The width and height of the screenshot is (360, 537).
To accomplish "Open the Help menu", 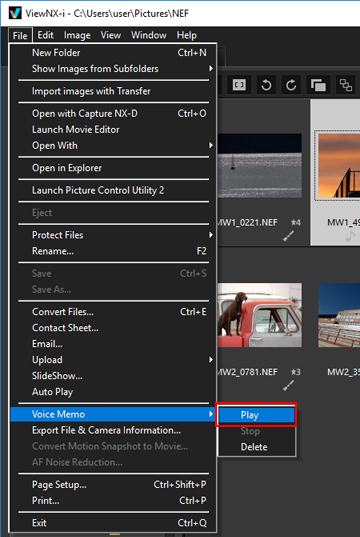I will (x=187, y=35).
